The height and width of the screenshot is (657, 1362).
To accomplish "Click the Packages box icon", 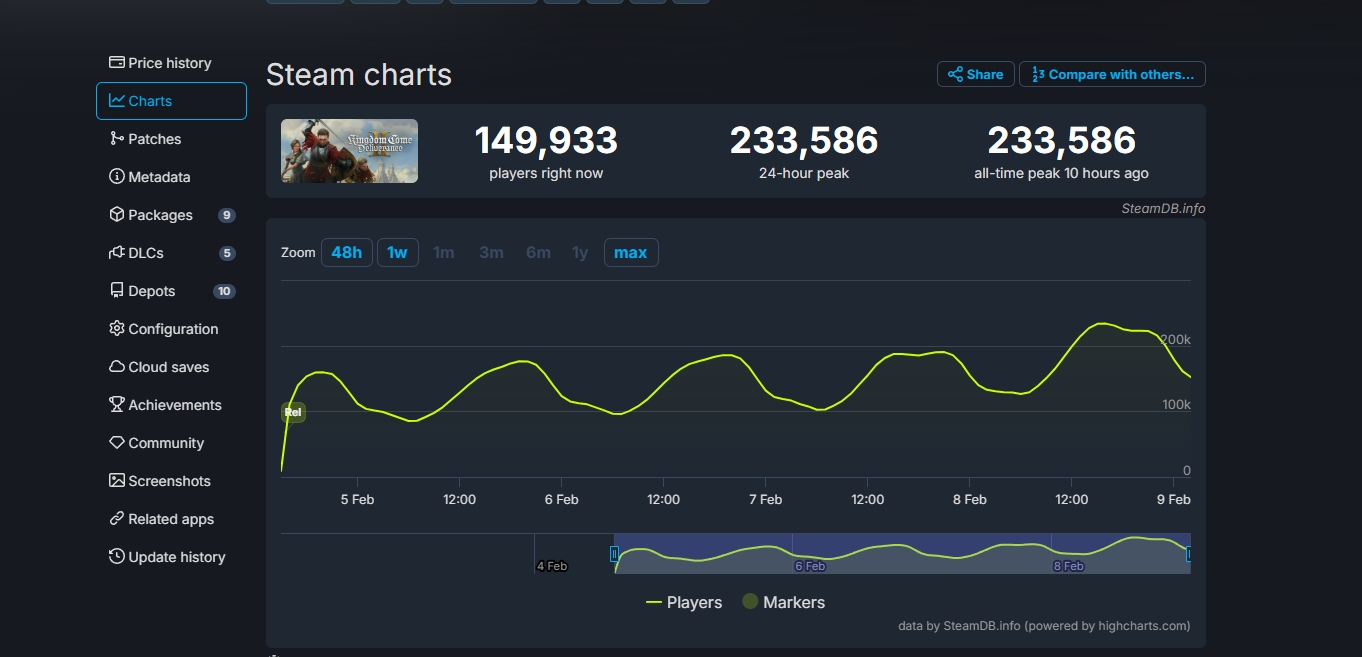I will (x=117, y=215).
